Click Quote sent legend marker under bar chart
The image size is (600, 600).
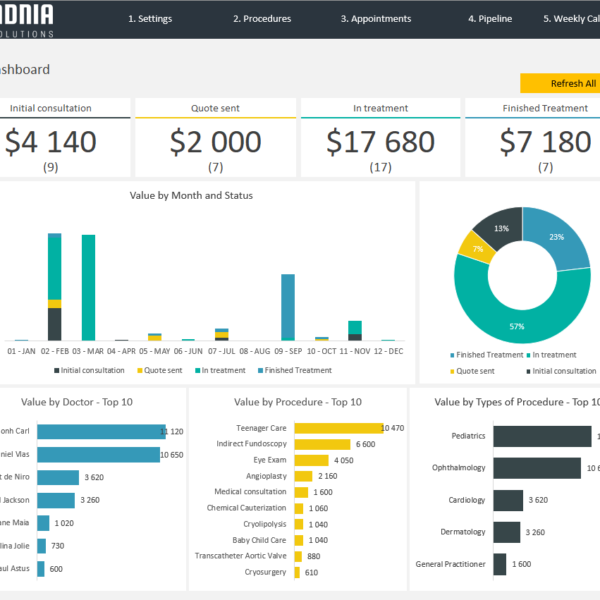[140, 370]
